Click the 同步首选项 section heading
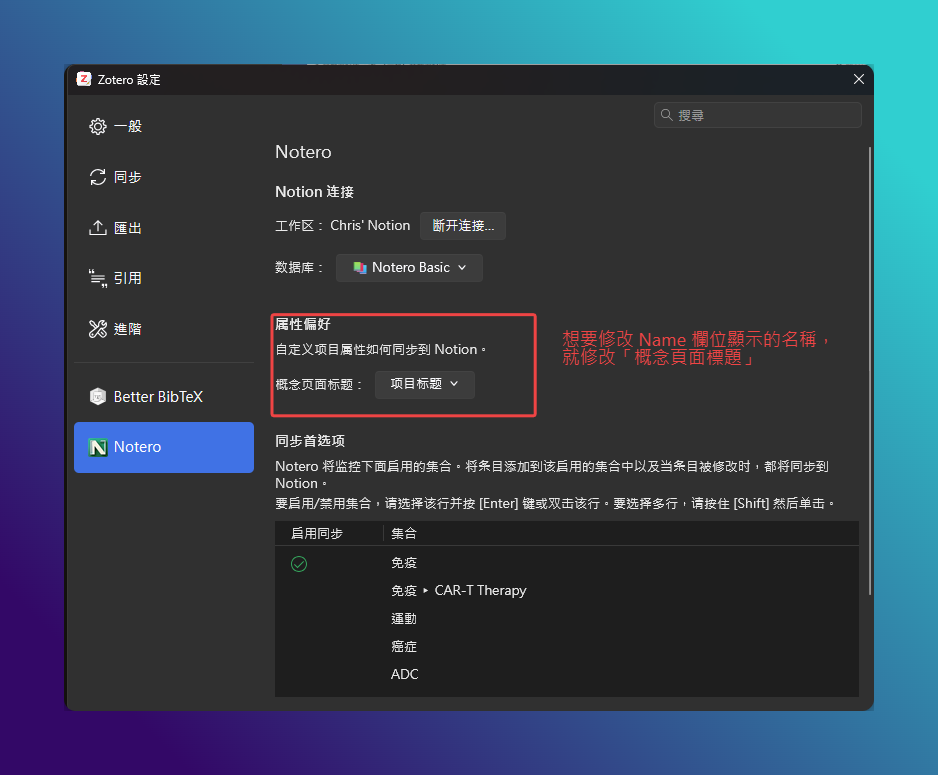Screen dimensions: 938x775 click(310, 441)
